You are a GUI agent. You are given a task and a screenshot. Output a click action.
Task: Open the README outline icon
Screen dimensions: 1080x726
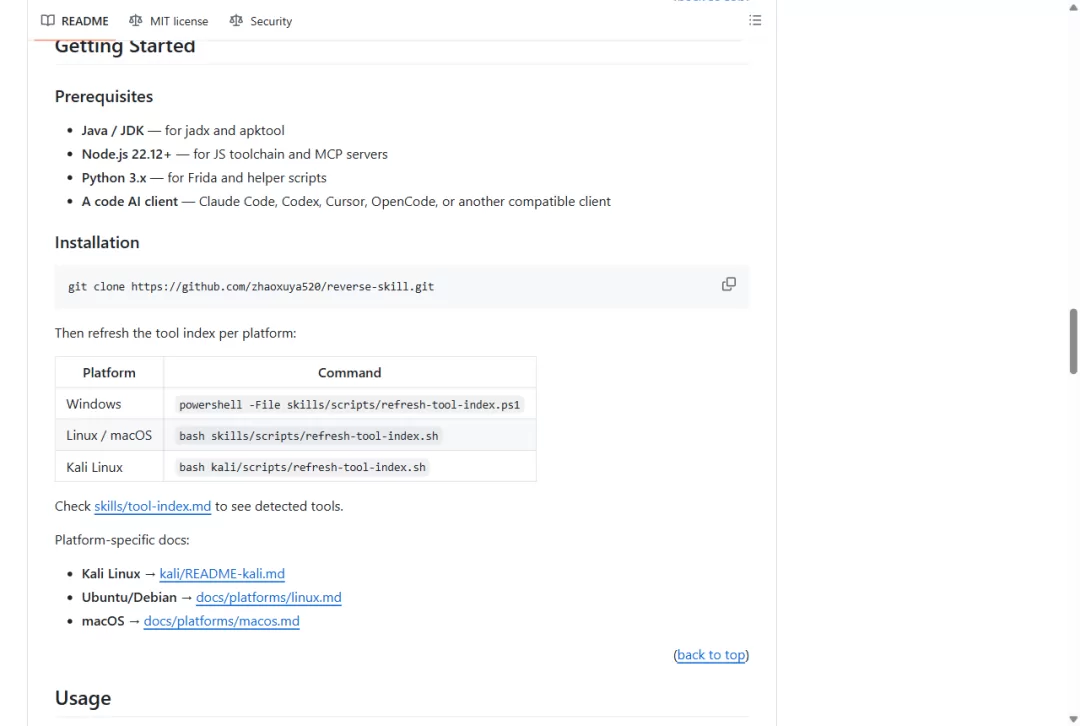coord(755,21)
